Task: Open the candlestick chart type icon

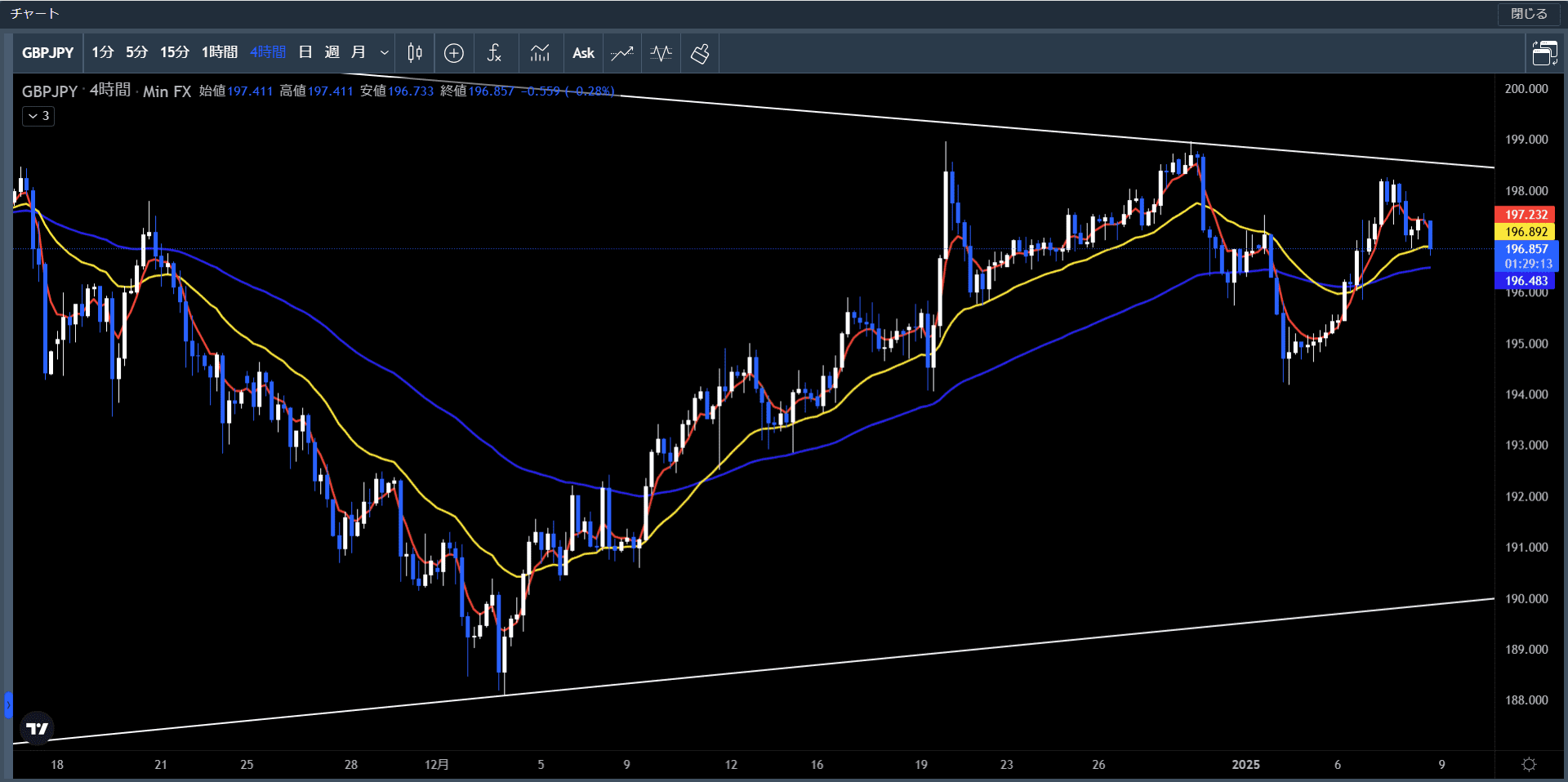Action: (x=415, y=53)
